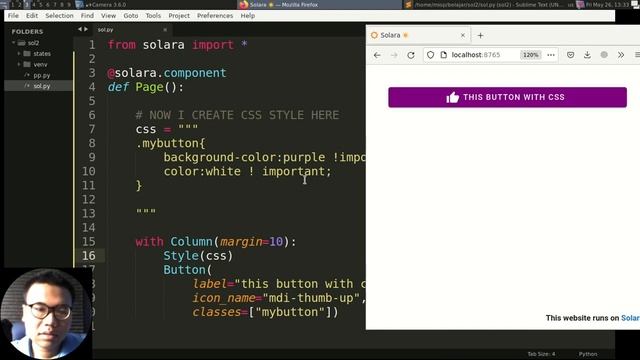The height and width of the screenshot is (360, 640).
Task: Open the Selection menu
Action: click(59, 16)
